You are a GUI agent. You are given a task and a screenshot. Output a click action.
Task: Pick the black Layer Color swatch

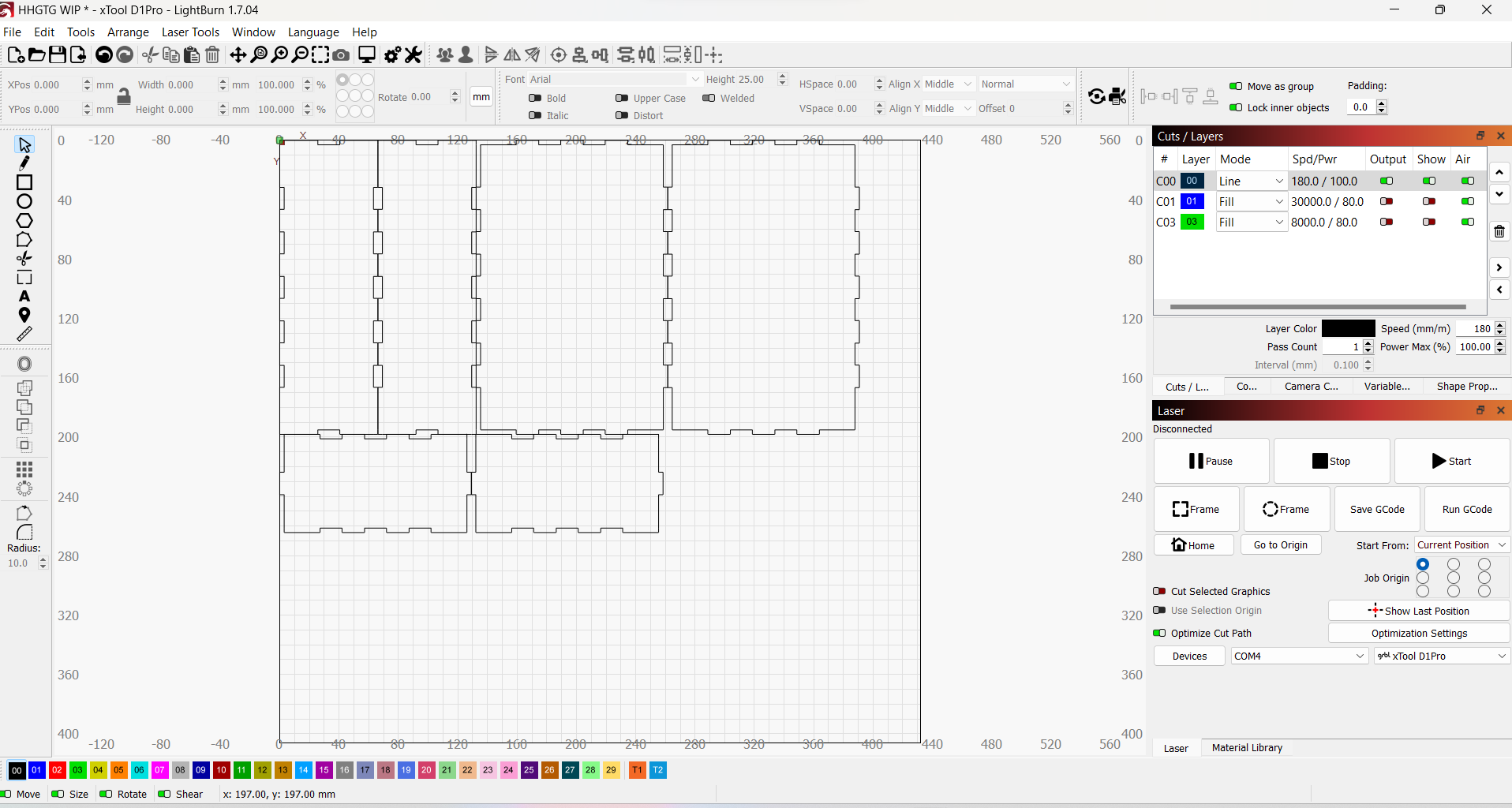pyautogui.click(x=1348, y=328)
